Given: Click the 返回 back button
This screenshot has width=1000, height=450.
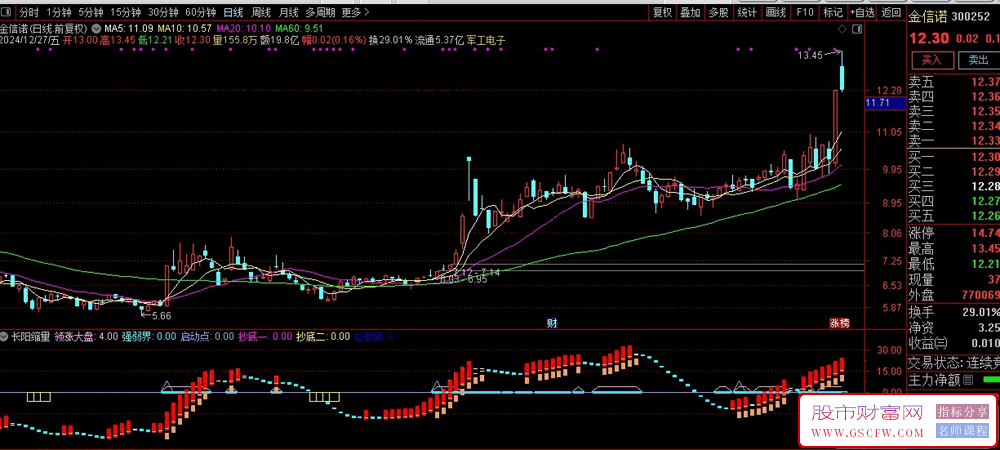Looking at the screenshot, I should click(891, 12).
